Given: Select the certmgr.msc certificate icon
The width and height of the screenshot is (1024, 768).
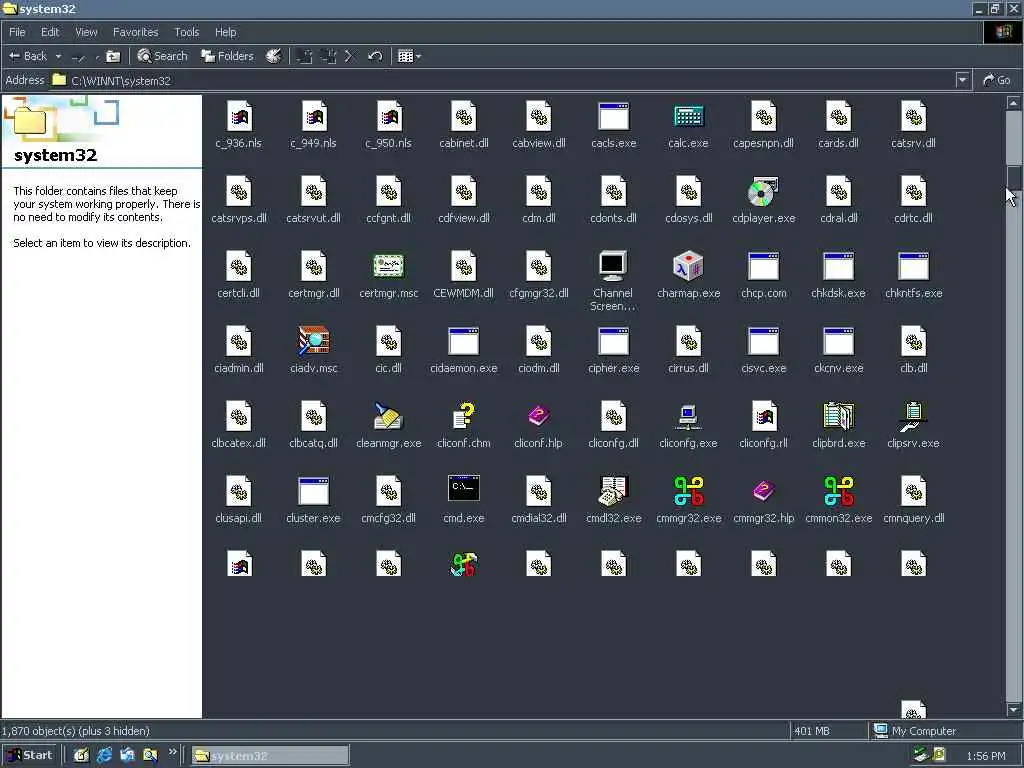Looking at the screenshot, I should tap(389, 266).
